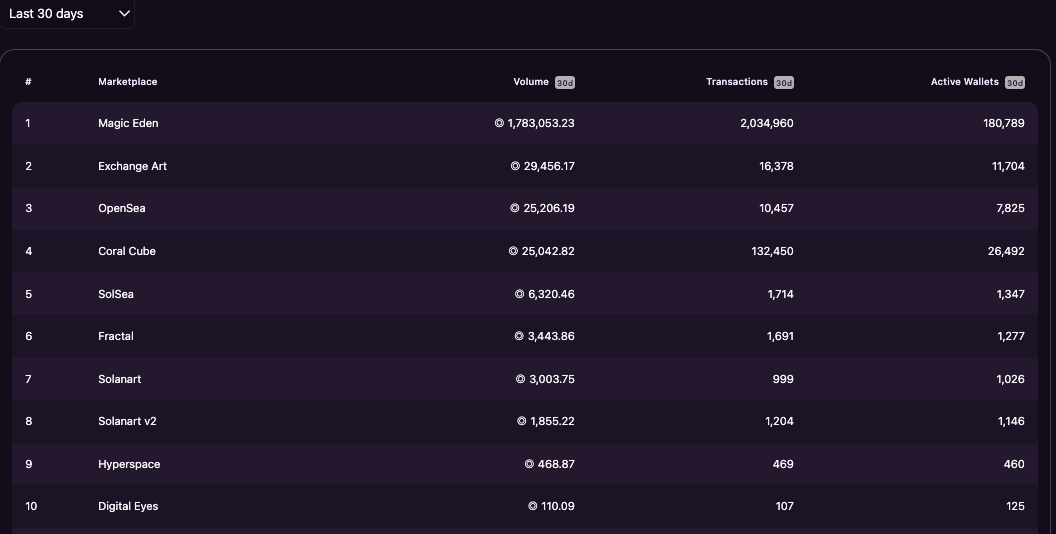Click Fractal transactions 1,691

pos(780,336)
